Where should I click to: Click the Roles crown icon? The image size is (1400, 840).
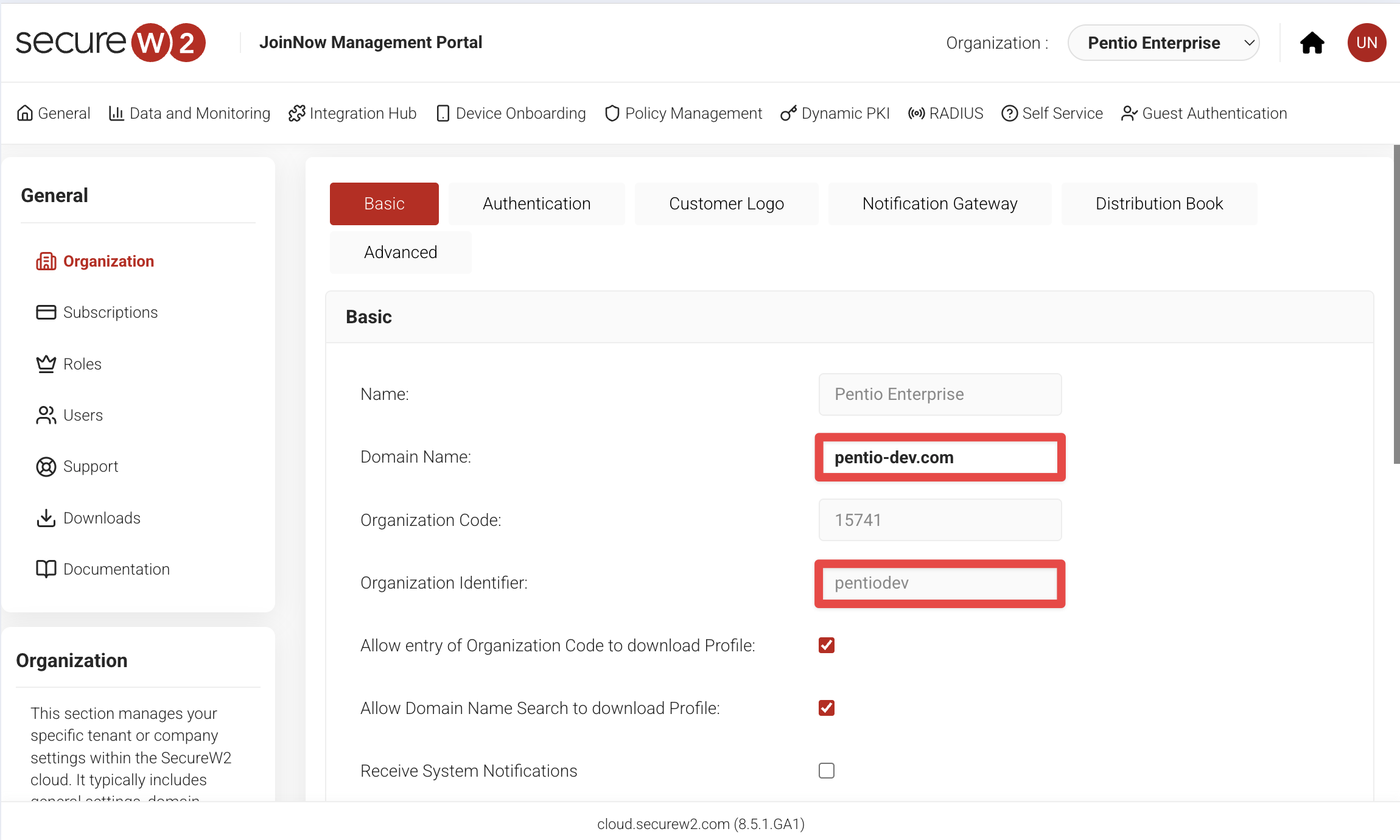[x=46, y=364]
